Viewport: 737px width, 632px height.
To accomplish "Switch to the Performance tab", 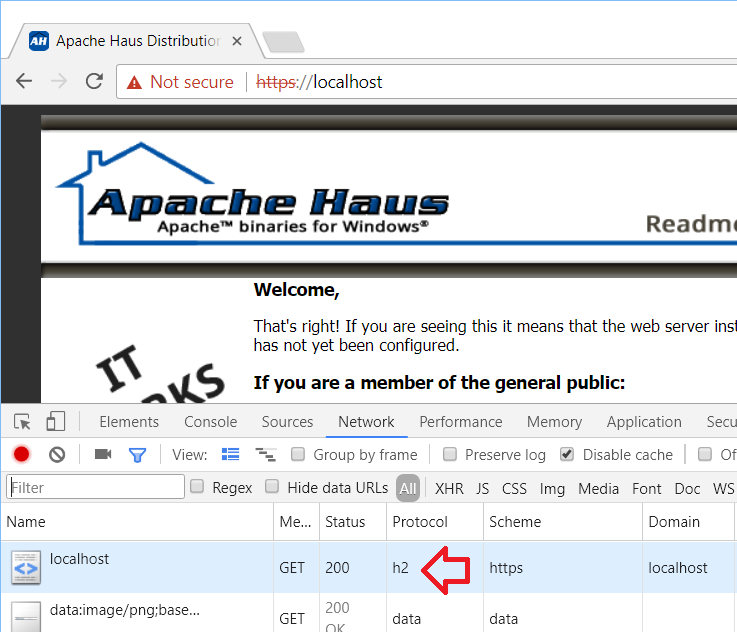I will click(460, 422).
